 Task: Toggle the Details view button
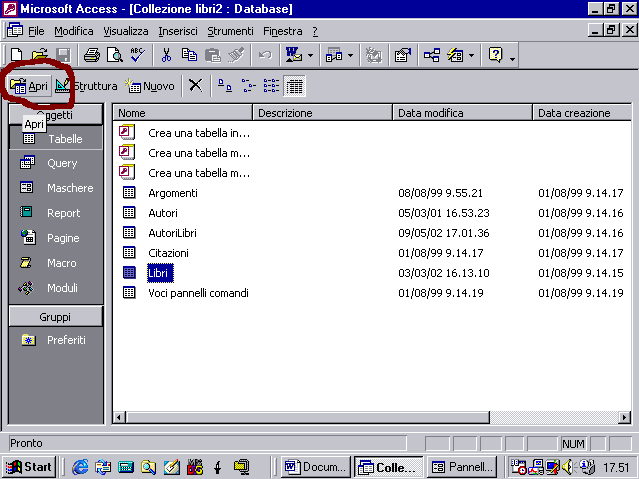(294, 86)
